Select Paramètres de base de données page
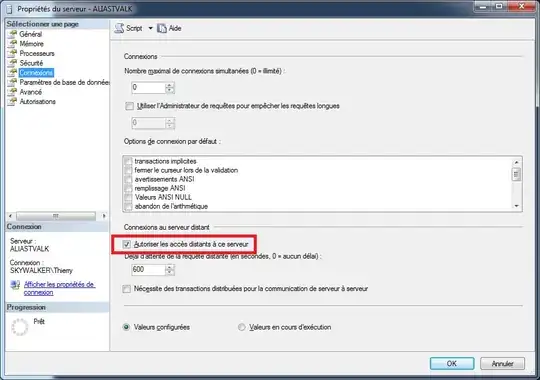The width and height of the screenshot is (540, 380). 64,82
